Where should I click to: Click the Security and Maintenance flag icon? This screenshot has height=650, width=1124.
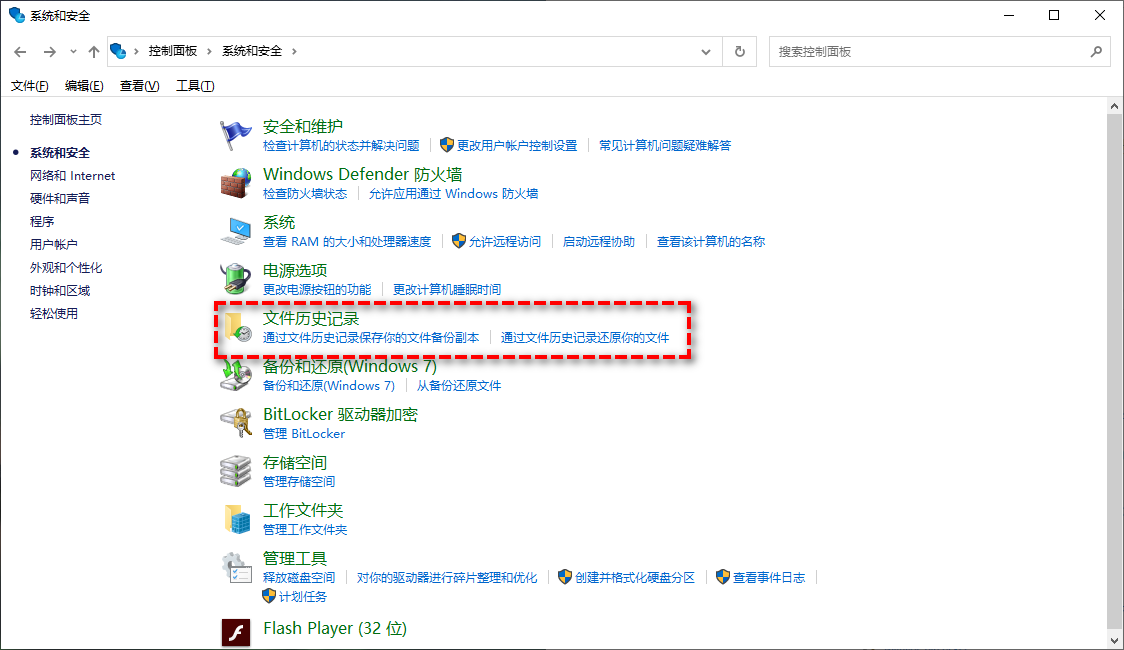pyautogui.click(x=235, y=135)
